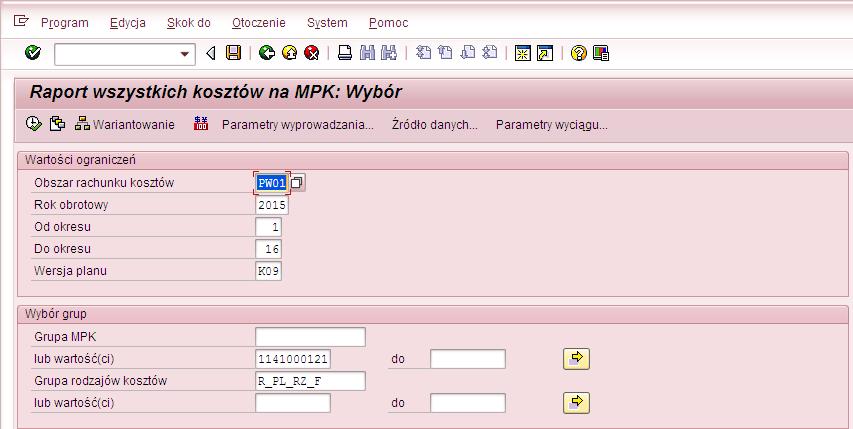Click the Get Variant icon
This screenshot has width=853, height=429.
click(58, 123)
